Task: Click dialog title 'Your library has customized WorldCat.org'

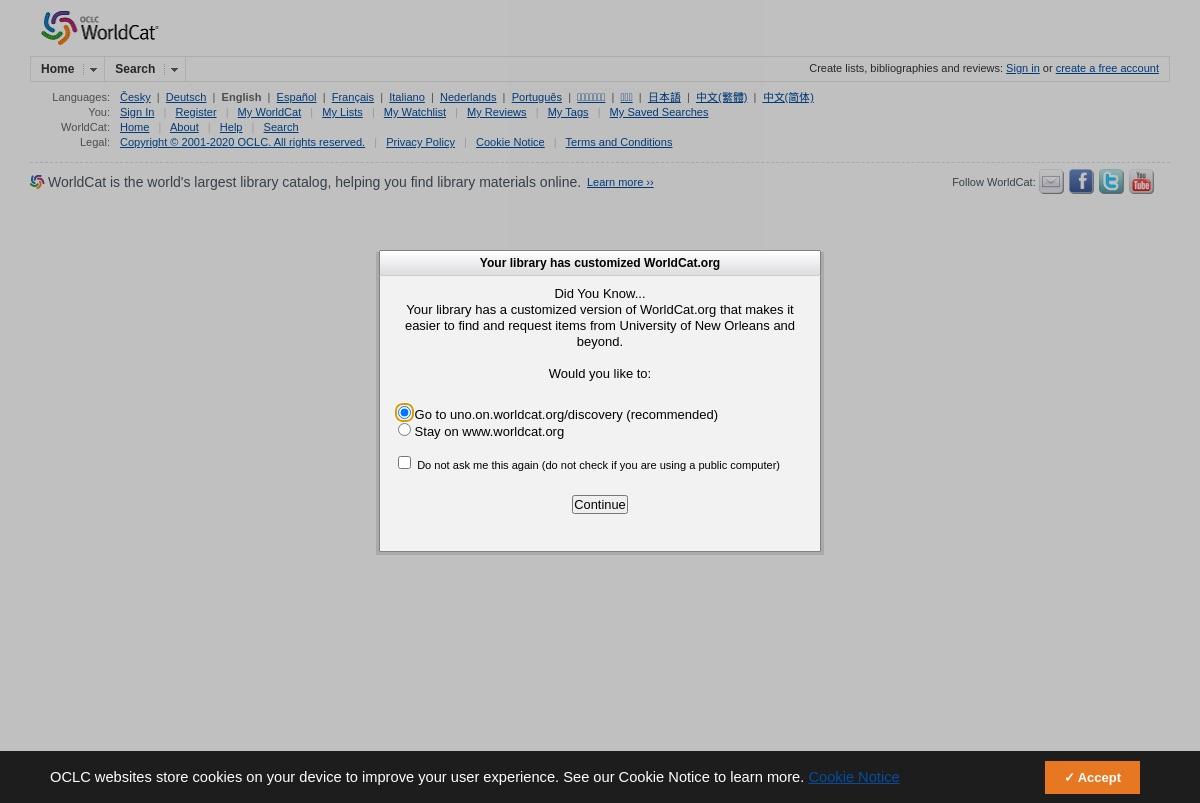Action: point(600,263)
